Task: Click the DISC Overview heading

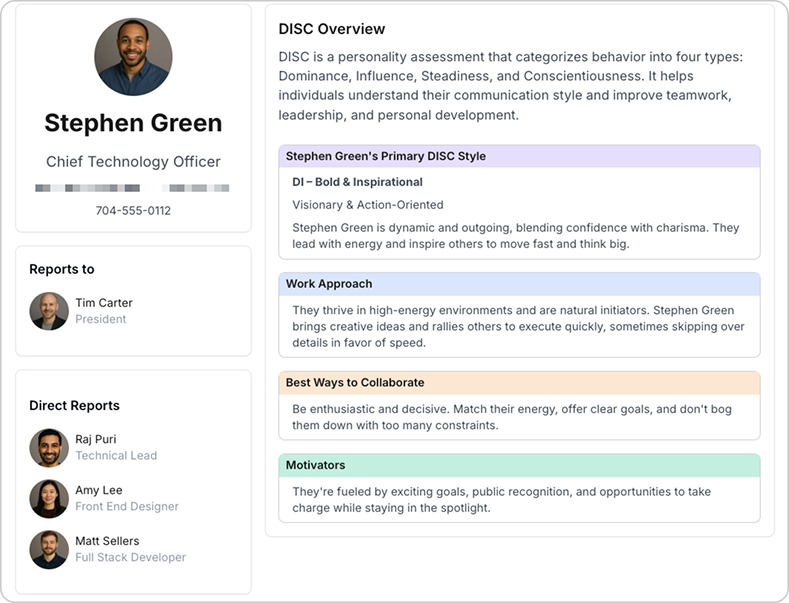Action: pyautogui.click(x=331, y=29)
